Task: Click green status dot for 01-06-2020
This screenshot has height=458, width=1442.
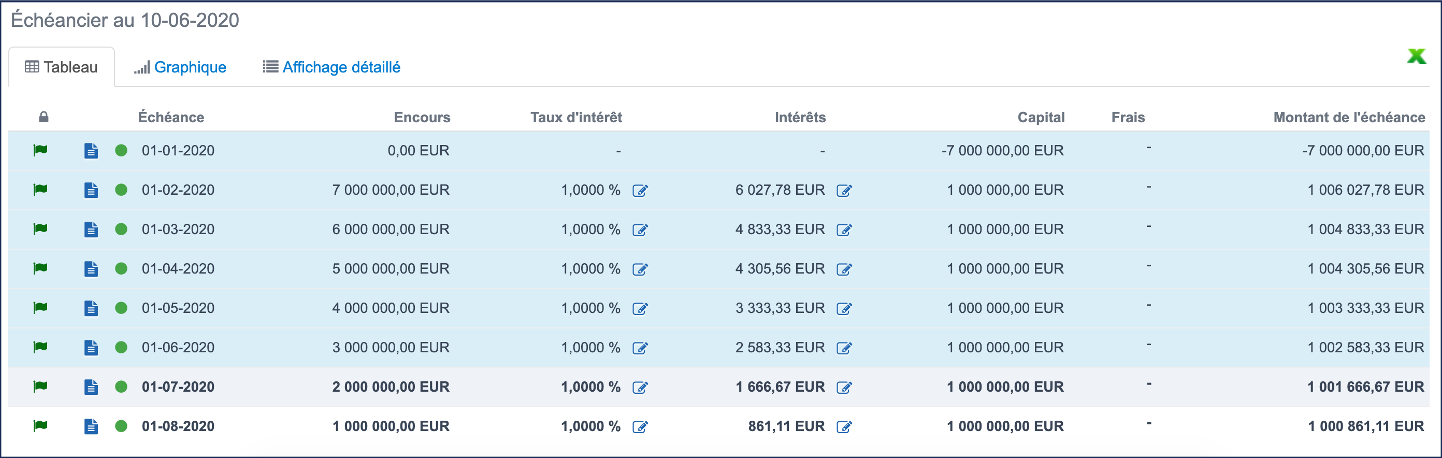Action: pyautogui.click(x=121, y=348)
